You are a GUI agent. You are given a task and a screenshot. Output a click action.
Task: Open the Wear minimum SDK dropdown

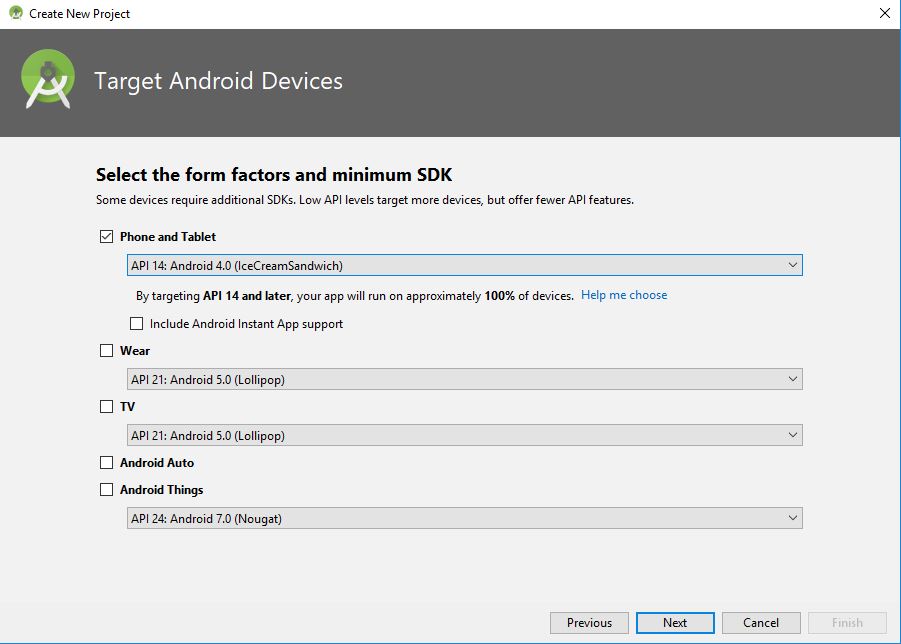click(x=464, y=379)
